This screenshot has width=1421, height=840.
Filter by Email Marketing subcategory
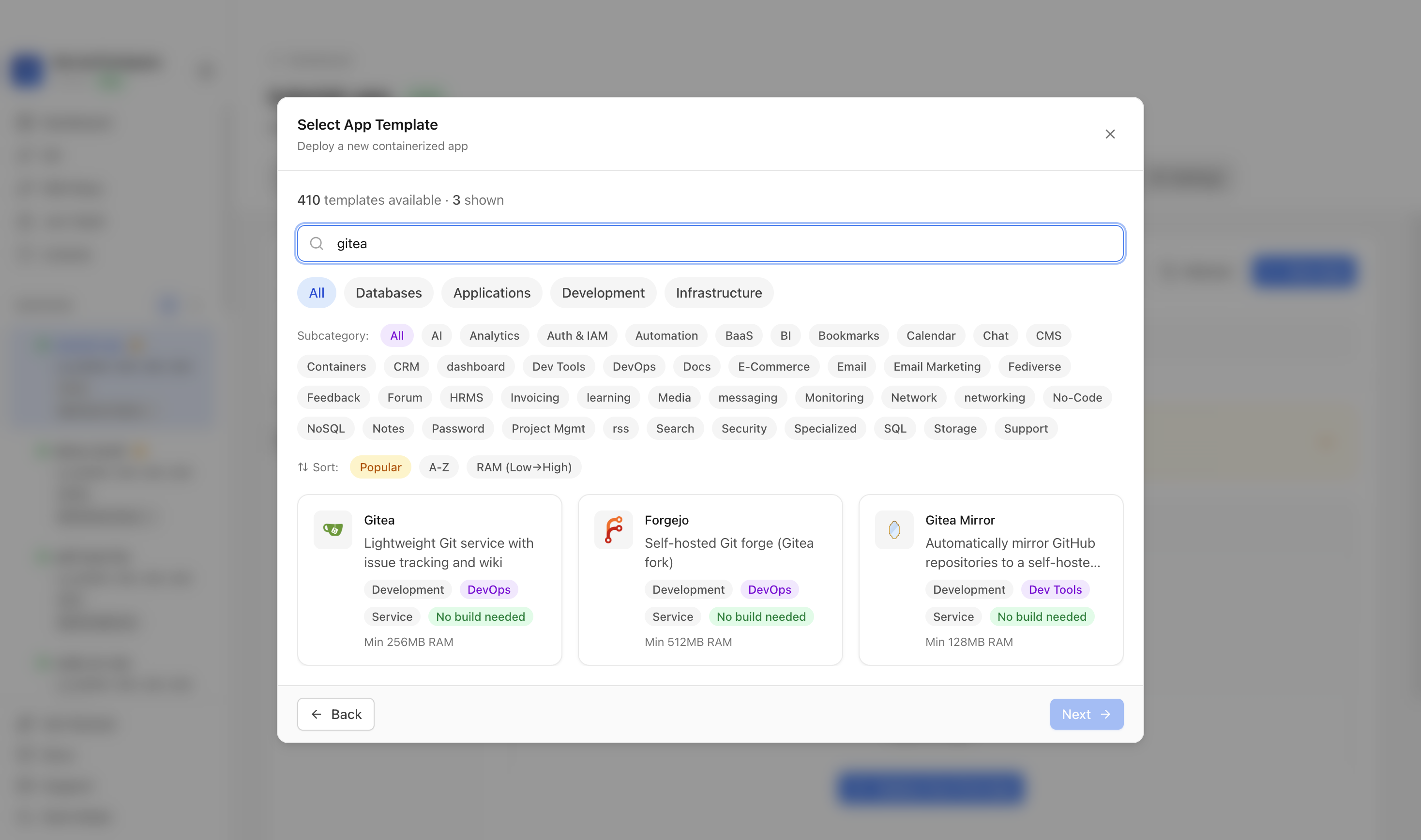point(937,367)
